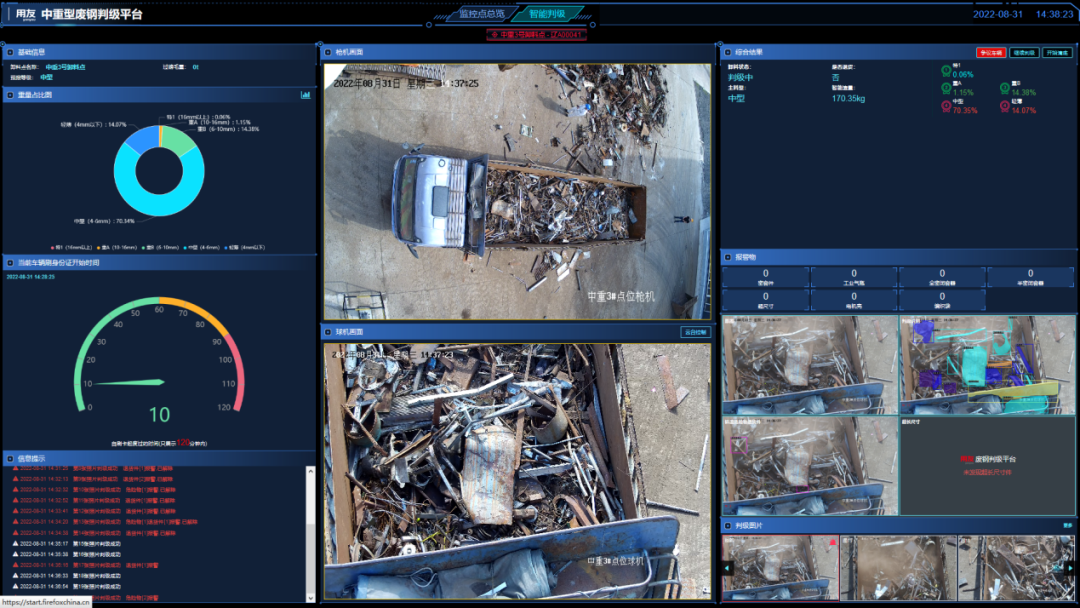The image size is (1080, 608).
Task: Select the 14:34:20 log entry text
Action: [109, 522]
